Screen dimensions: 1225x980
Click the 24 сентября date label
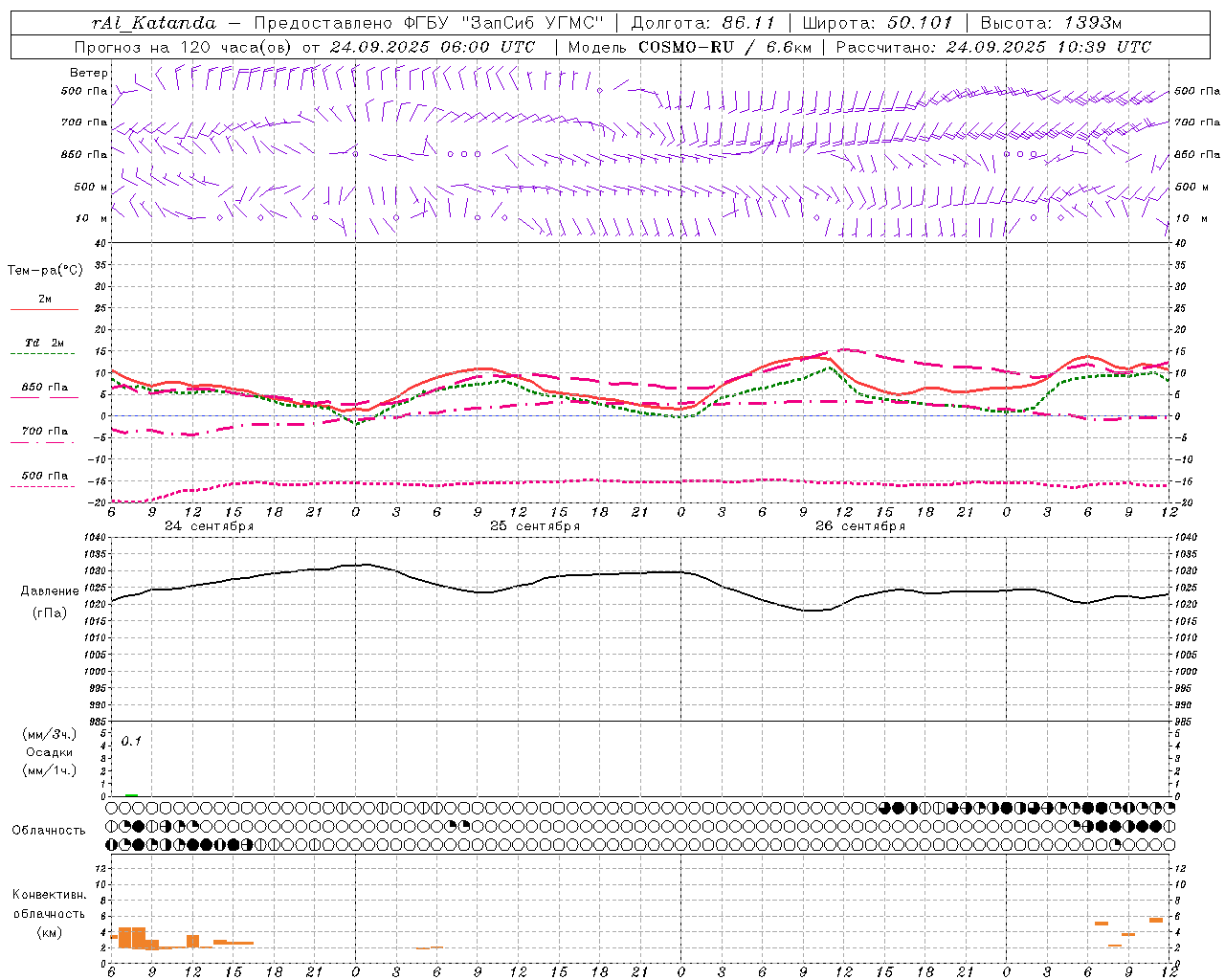(210, 526)
